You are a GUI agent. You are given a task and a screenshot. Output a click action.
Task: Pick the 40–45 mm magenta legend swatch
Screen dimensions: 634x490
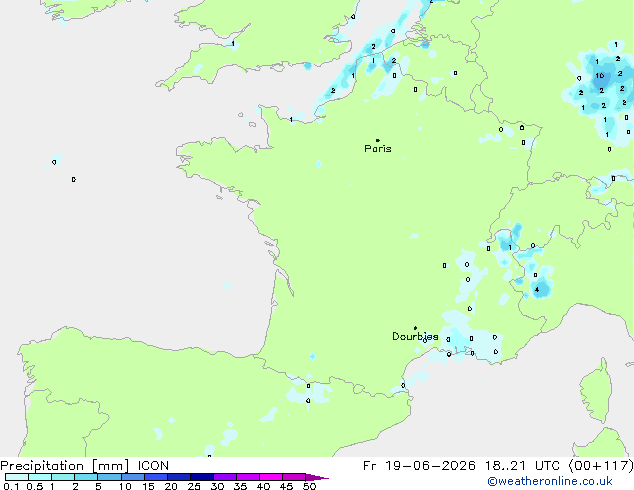click(x=271, y=477)
